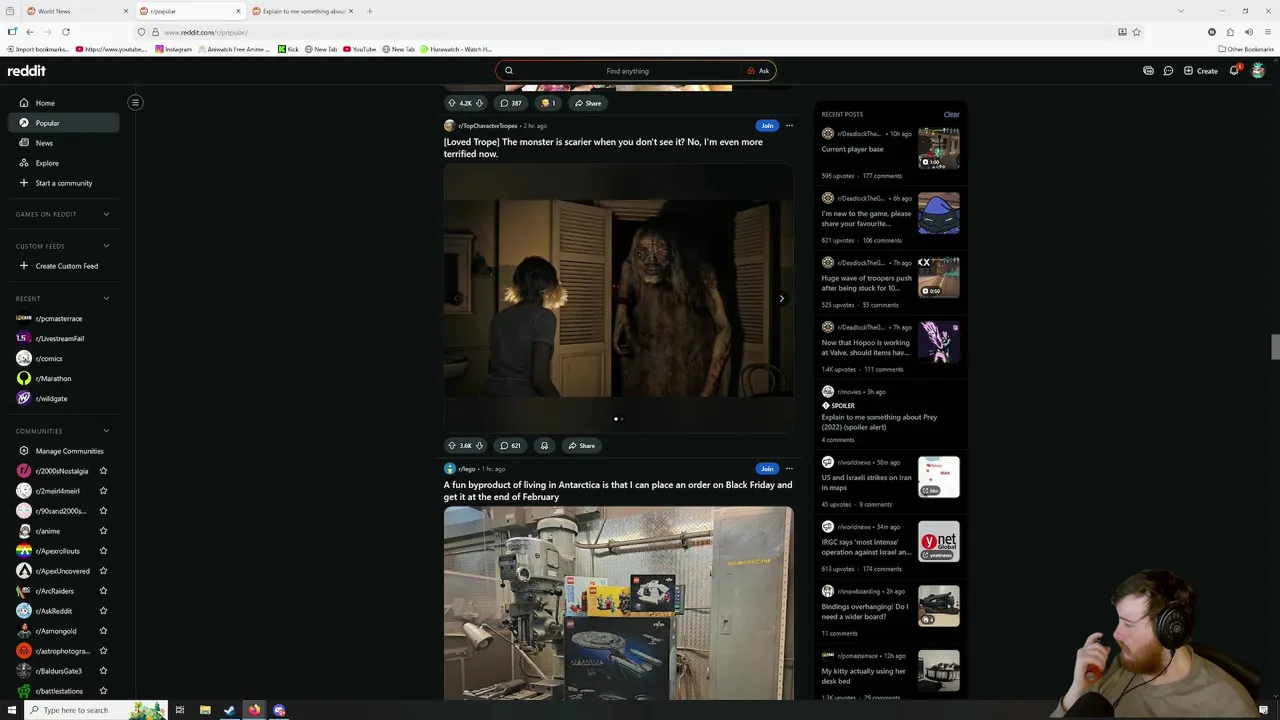Downvote the TopCharacterTropes monster post (3.6K)
This screenshot has width=1280, height=720.
(479, 446)
